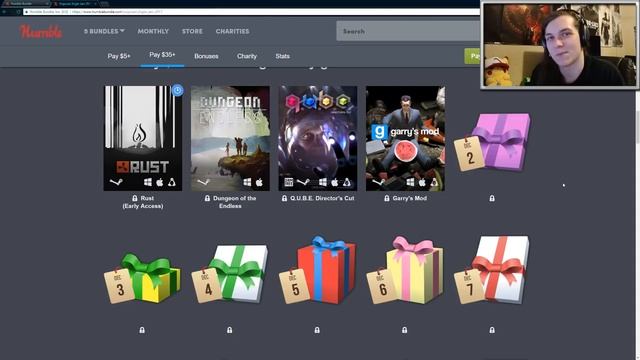Click the Steam icon on Rust cover
The height and width of the screenshot is (360, 640).
(116, 182)
